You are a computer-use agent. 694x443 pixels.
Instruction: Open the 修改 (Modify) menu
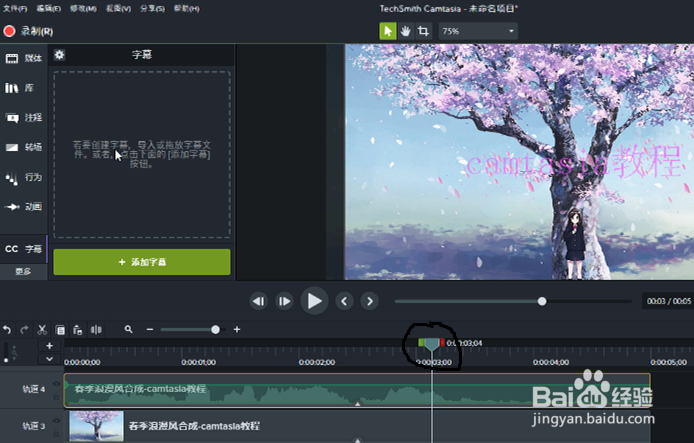[x=83, y=8]
